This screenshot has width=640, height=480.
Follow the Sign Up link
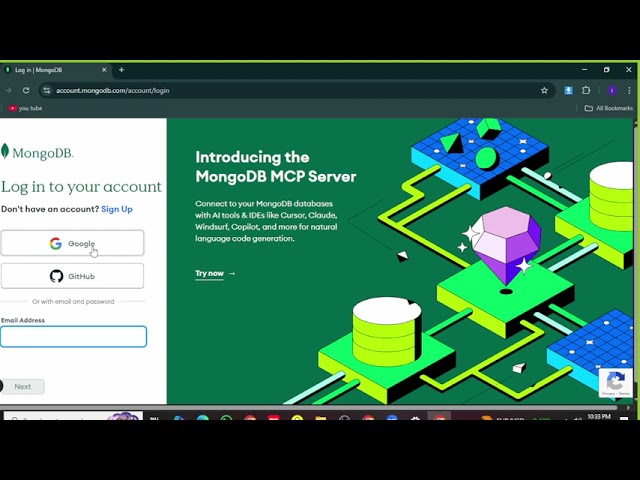tap(117, 209)
